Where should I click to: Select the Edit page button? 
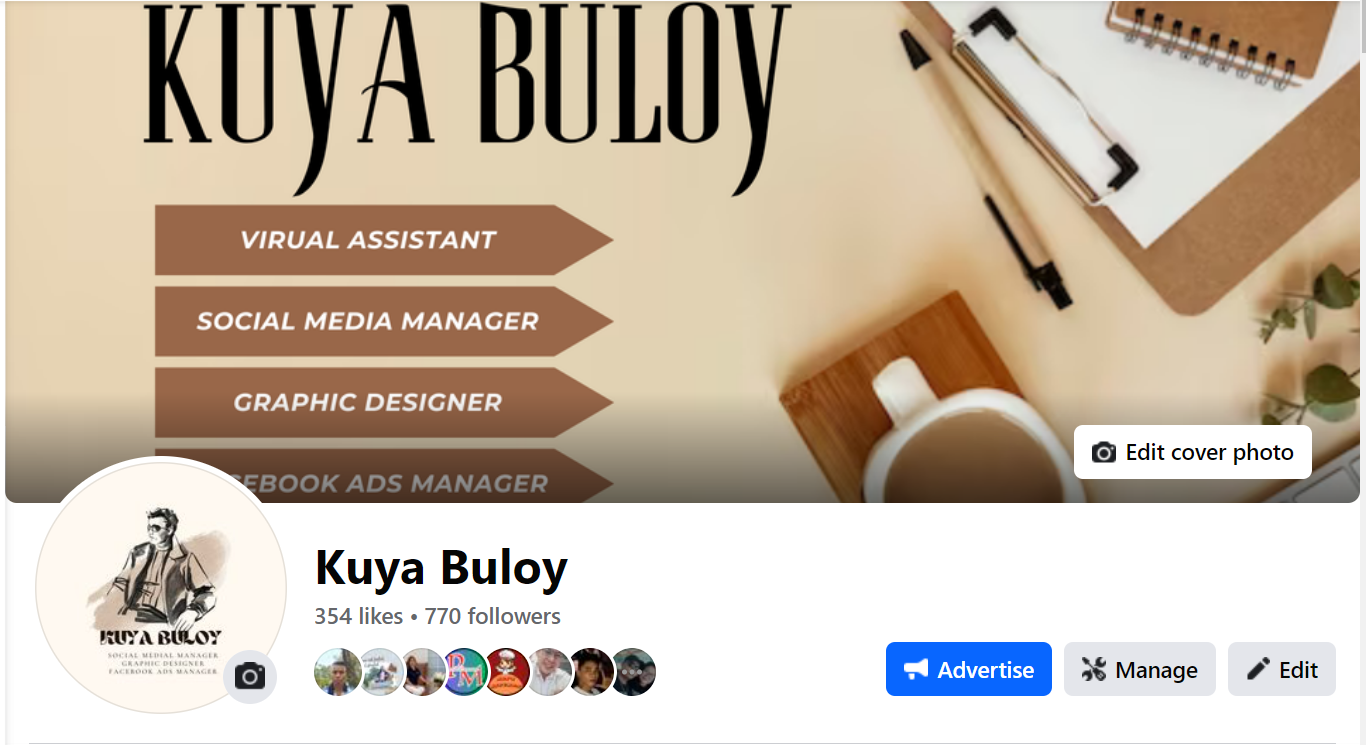[1282, 669]
